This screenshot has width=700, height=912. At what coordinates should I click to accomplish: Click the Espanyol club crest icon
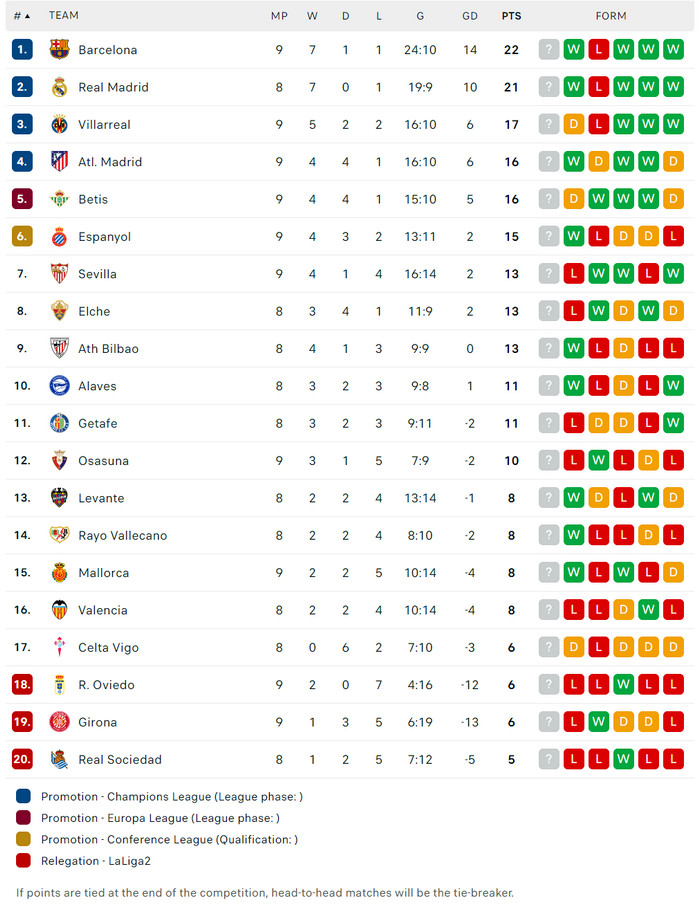60,237
